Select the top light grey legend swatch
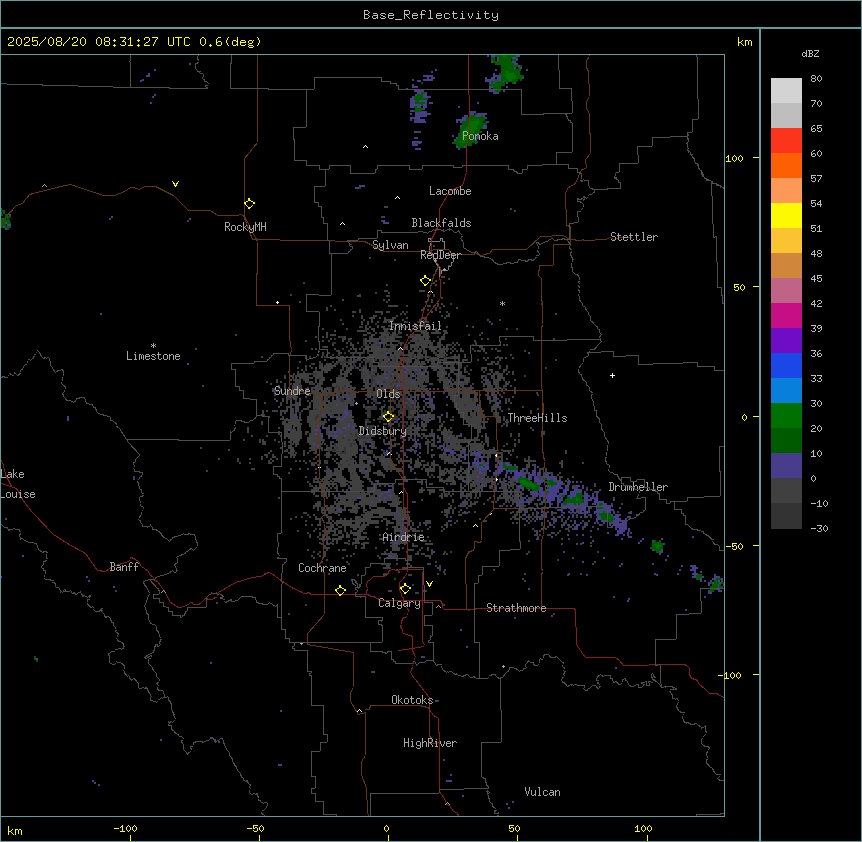The height and width of the screenshot is (842, 862). tap(786, 91)
